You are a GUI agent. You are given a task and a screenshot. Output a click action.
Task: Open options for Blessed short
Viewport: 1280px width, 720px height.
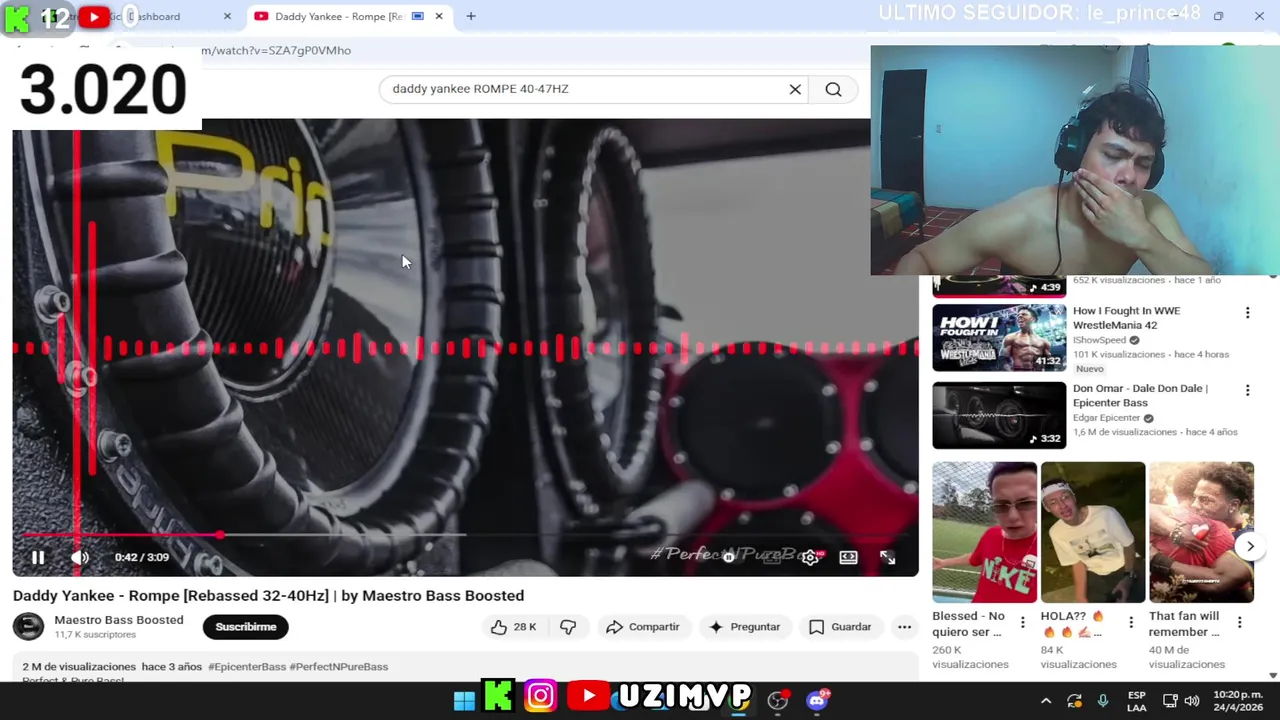pyautogui.click(x=1022, y=622)
